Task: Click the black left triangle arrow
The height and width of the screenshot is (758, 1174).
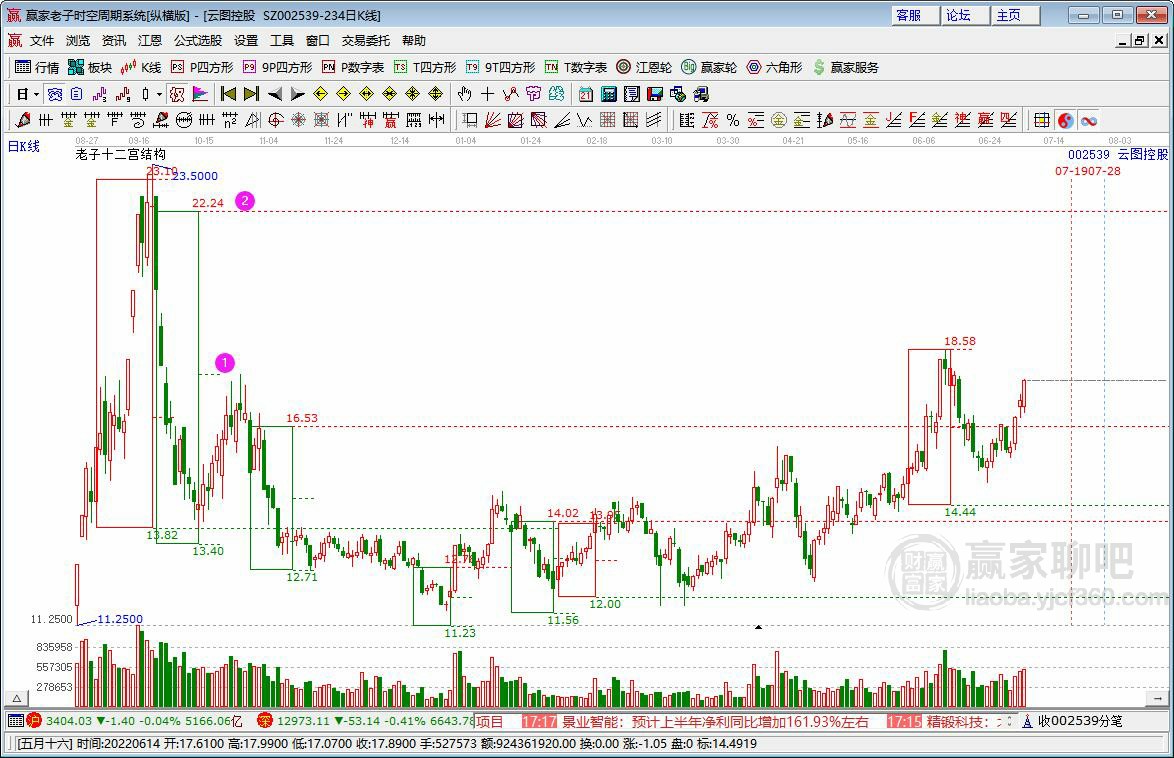Action: click(x=275, y=94)
